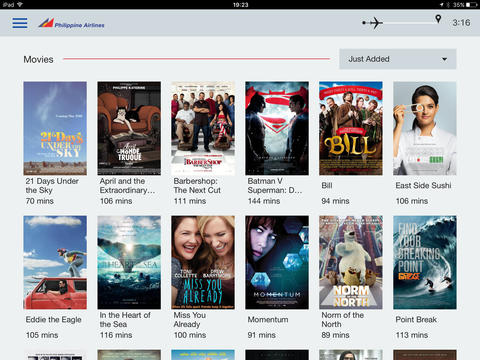Open the hamburger menu
Image resolution: width=480 pixels, height=360 pixels.
(20, 23)
